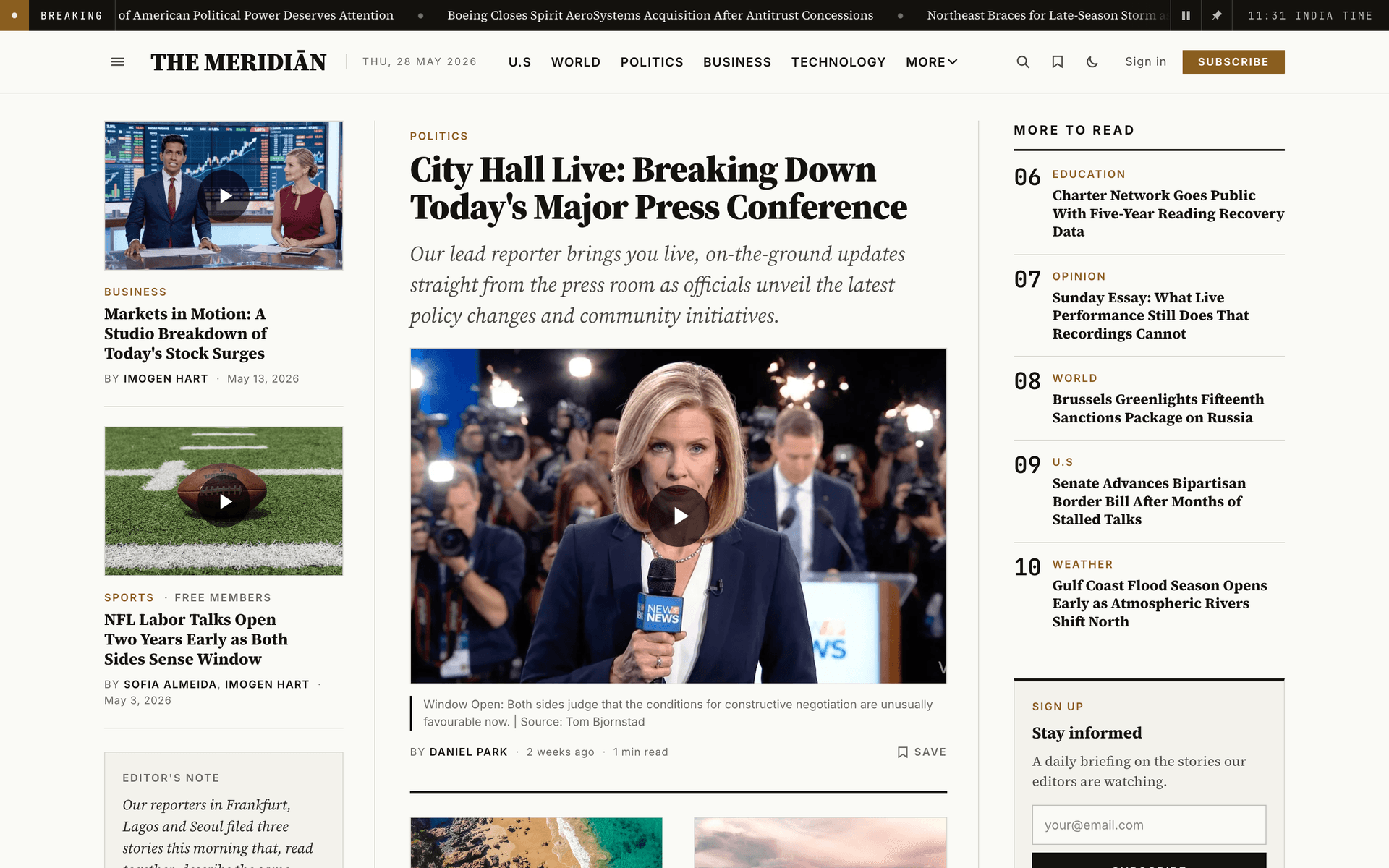Click the search magnifier icon
This screenshot has height=868, width=1389.
coord(1023,62)
